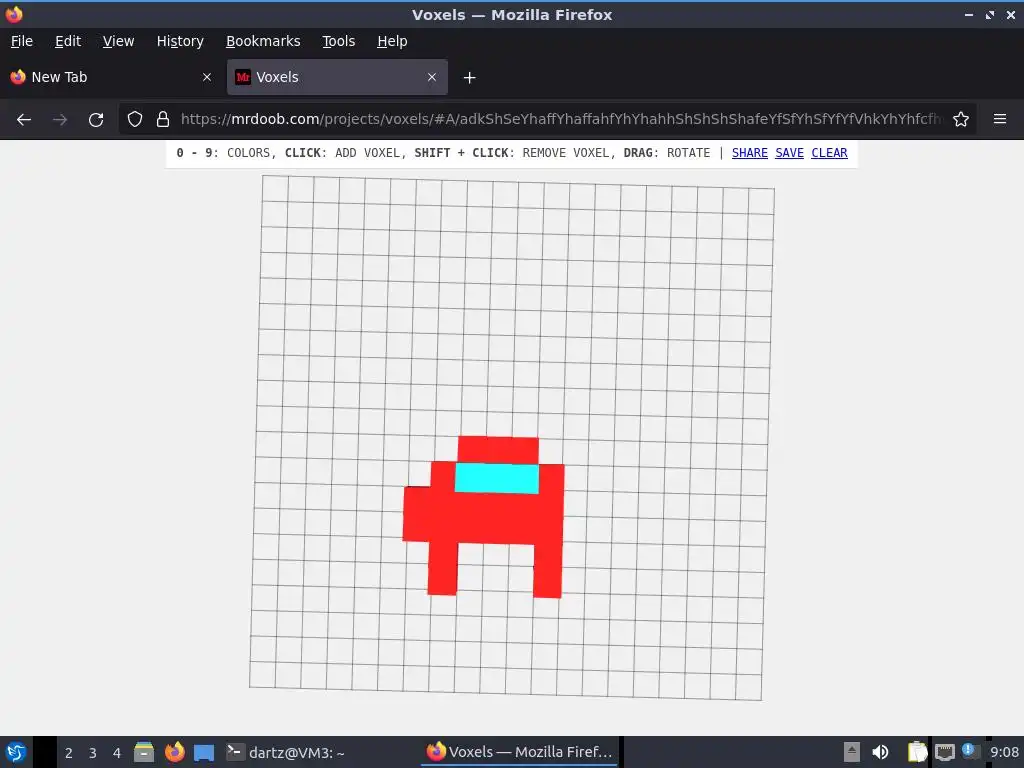Bookmark this page with the star icon
Image resolution: width=1024 pixels, height=768 pixels.
[x=961, y=119]
